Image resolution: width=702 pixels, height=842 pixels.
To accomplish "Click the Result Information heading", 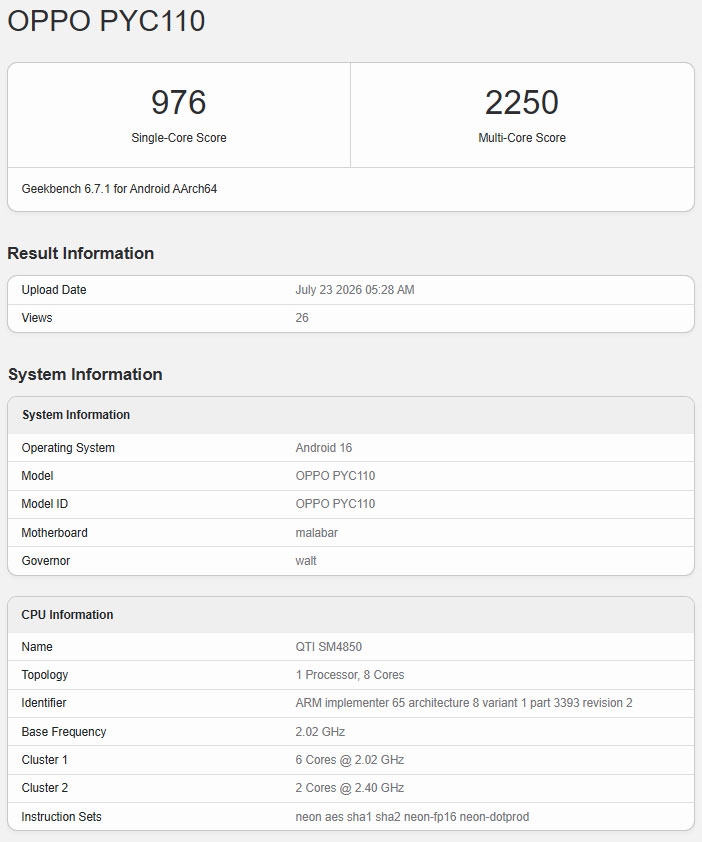I will pos(81,253).
